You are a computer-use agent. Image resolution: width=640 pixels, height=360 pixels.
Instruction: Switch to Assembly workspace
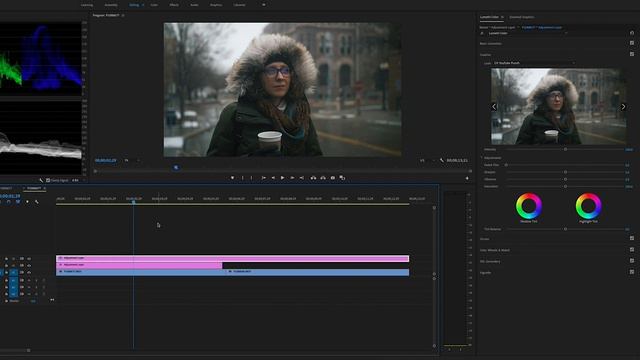tap(111, 5)
